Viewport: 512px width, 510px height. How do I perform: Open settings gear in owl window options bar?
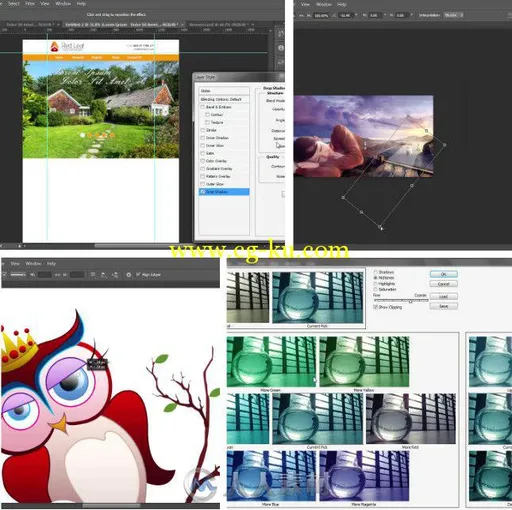129,275
